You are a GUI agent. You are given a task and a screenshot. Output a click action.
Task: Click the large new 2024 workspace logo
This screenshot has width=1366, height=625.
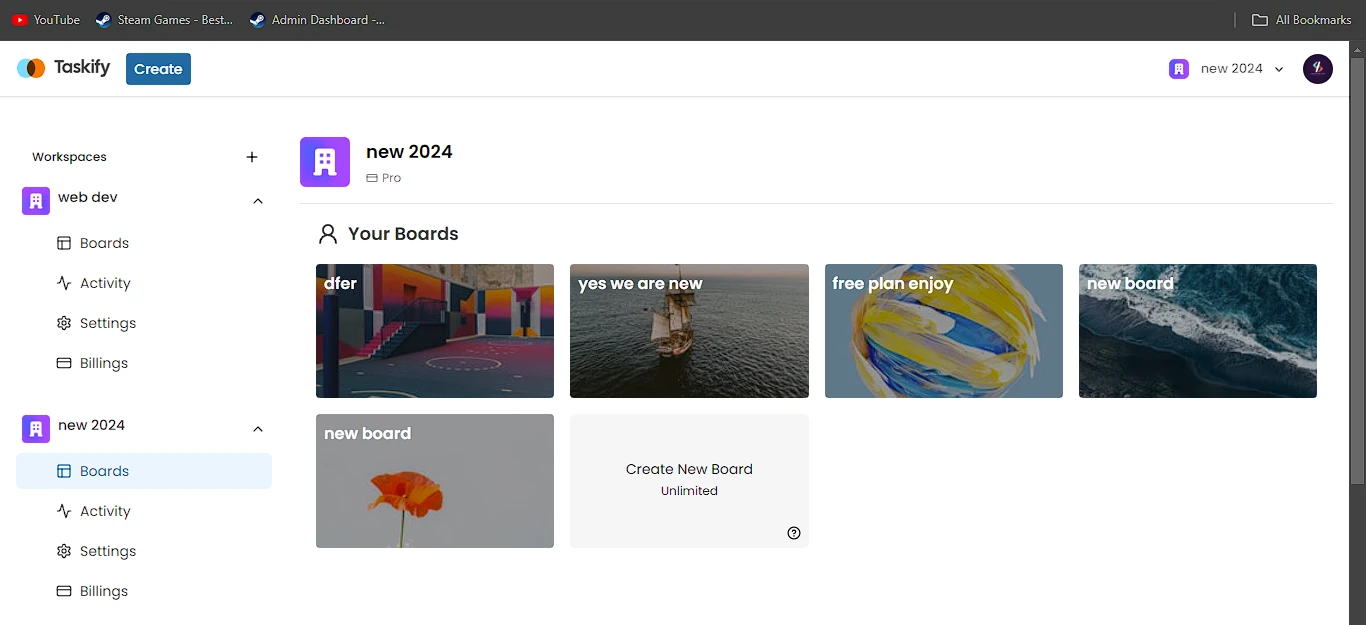point(325,162)
